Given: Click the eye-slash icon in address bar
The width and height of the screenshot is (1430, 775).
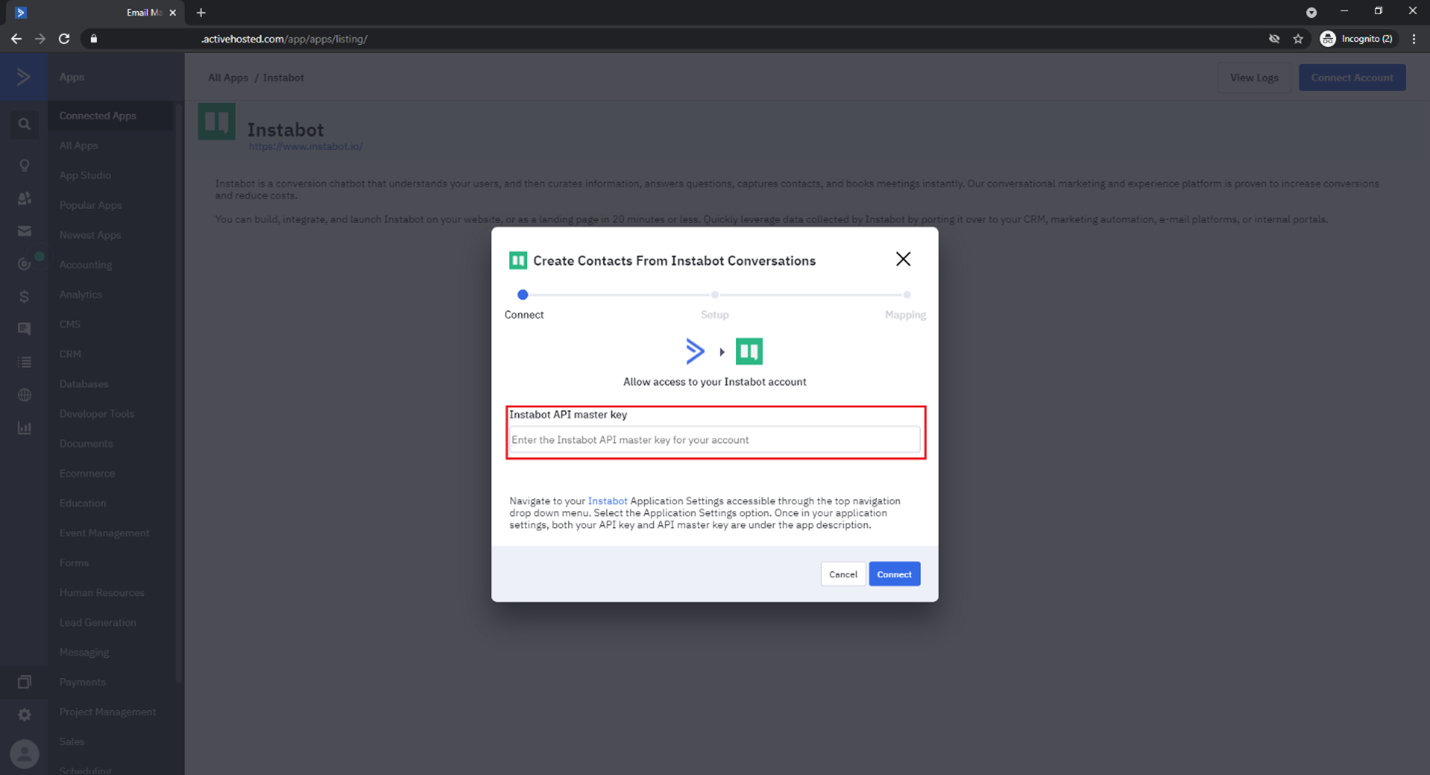Looking at the screenshot, I should pyautogui.click(x=1274, y=39).
